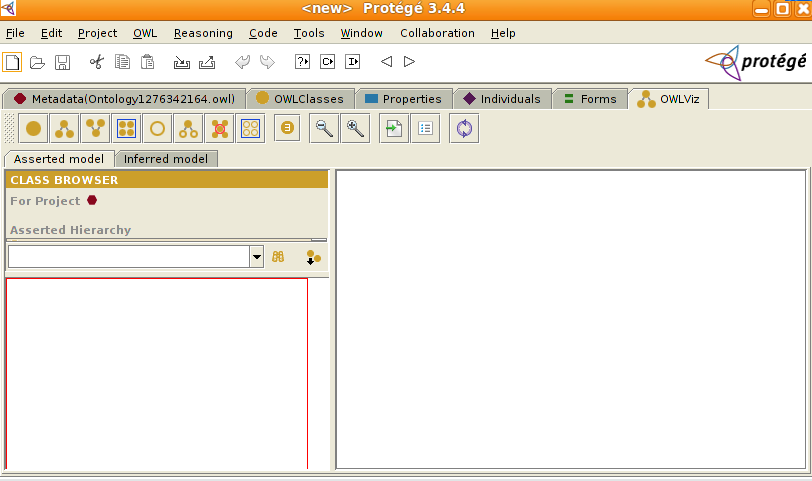Click the Hide All Classes hollow four-dot icon
Screen dimensions: 812x481
pyautogui.click(x=251, y=128)
